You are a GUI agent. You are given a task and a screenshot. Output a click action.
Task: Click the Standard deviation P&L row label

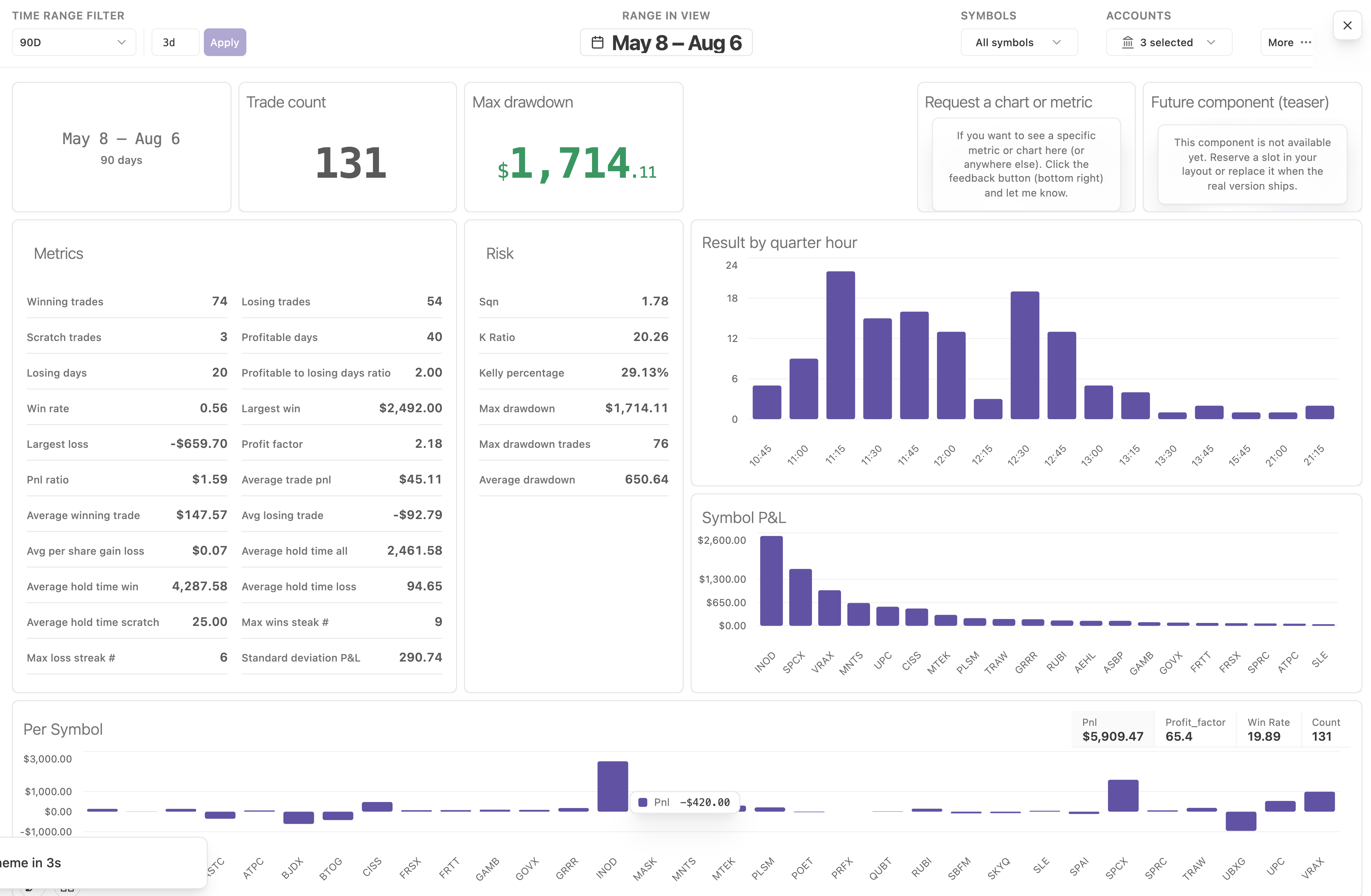point(301,658)
